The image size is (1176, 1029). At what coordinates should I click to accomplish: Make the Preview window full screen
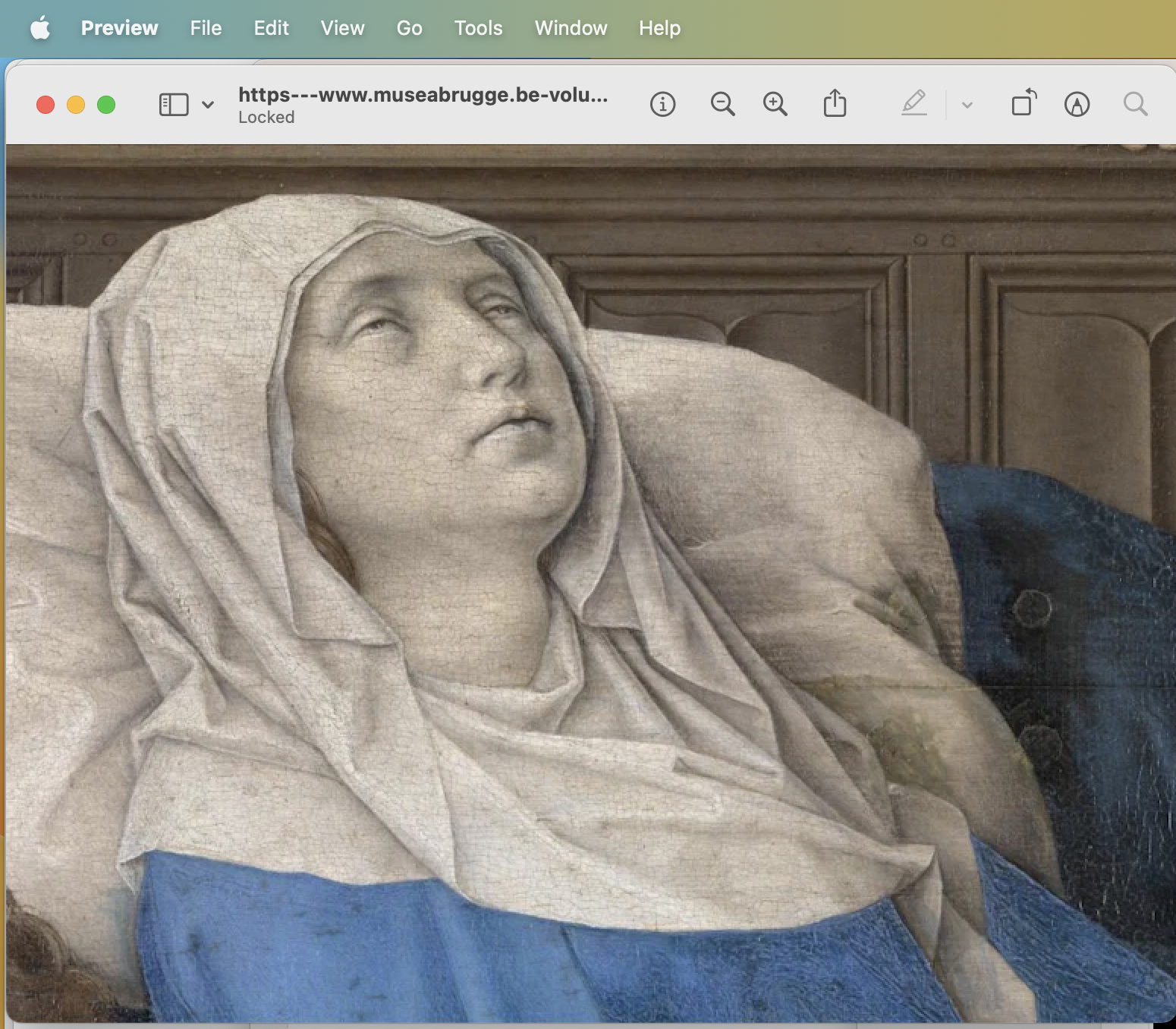106,105
